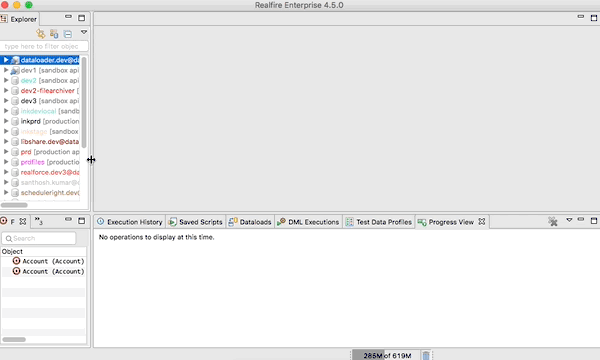
Task: Click the dev1 connected database icon
Action: click(x=15, y=70)
